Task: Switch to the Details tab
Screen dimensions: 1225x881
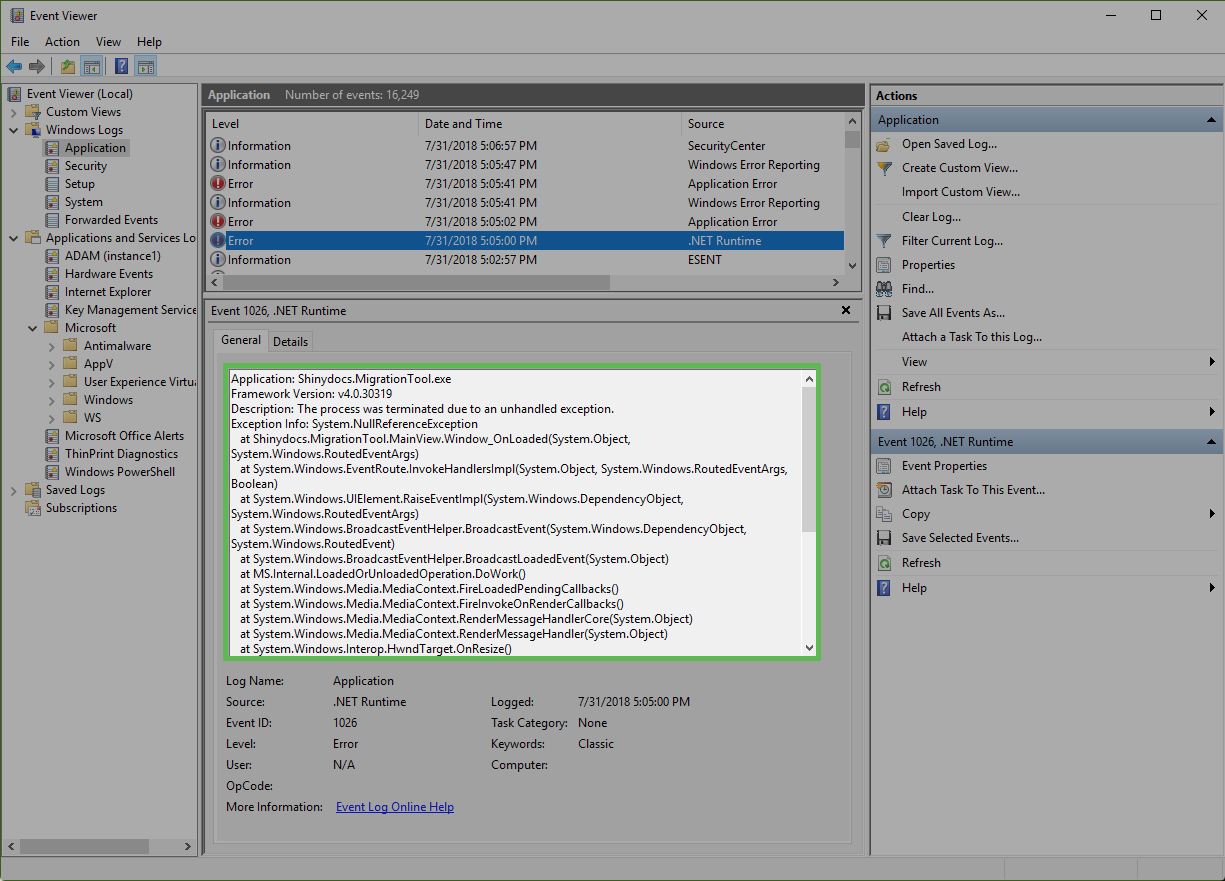Action: [x=290, y=341]
